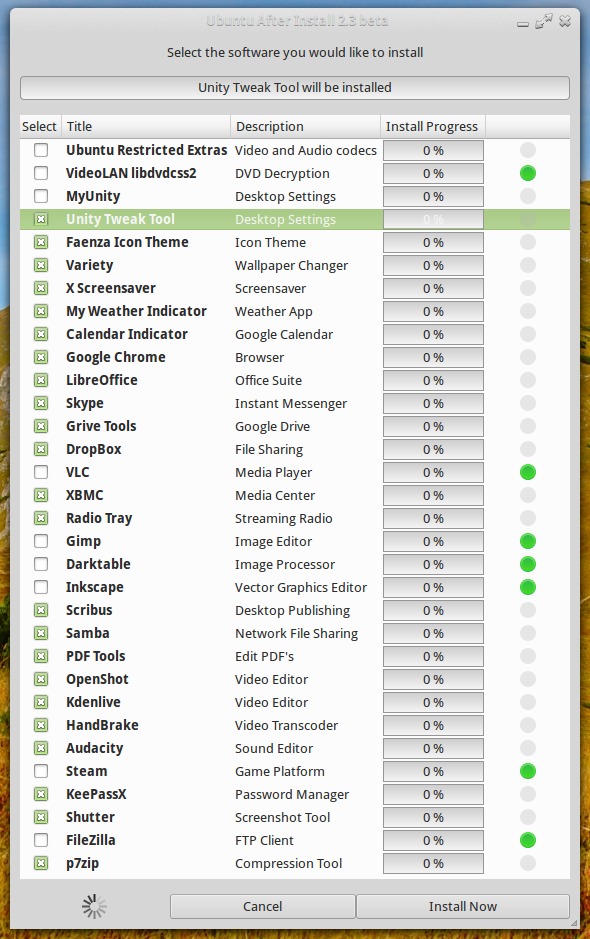Click the Install Now button

pyautogui.click(x=462, y=907)
